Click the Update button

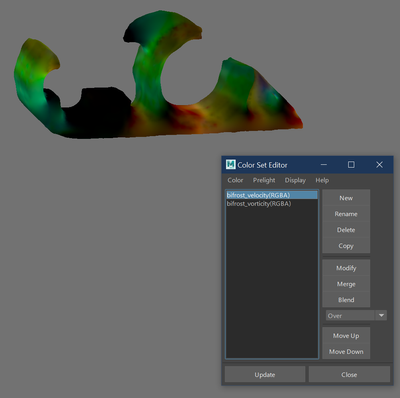[265, 375]
